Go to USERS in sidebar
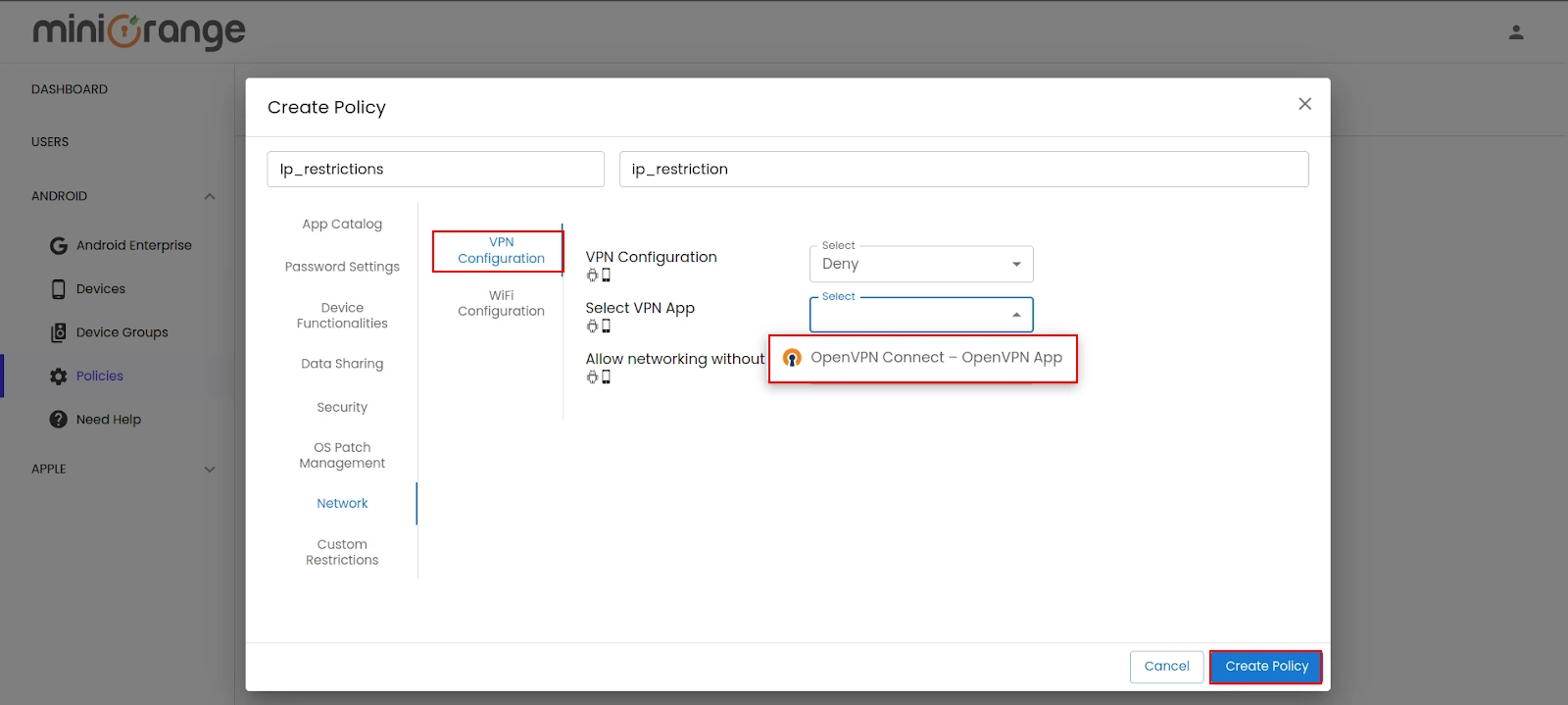Screen dimensions: 1568x705 point(50,142)
